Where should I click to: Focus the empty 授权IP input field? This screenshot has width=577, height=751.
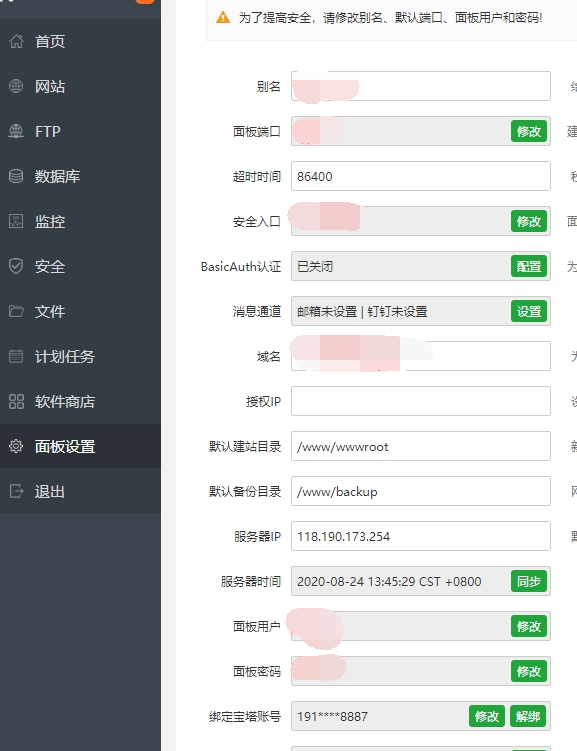point(421,401)
